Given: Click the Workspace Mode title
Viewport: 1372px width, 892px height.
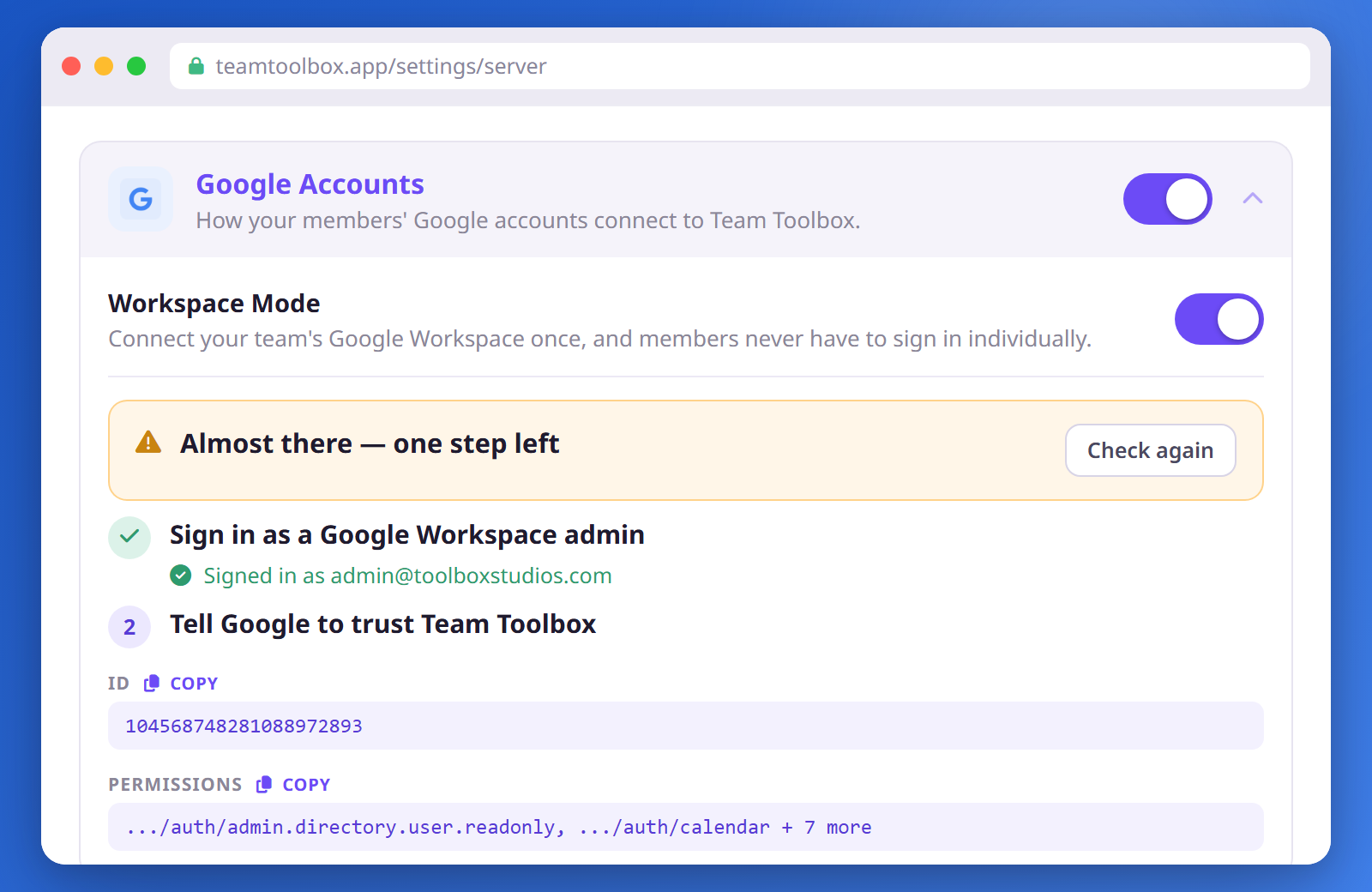Looking at the screenshot, I should 214,304.
